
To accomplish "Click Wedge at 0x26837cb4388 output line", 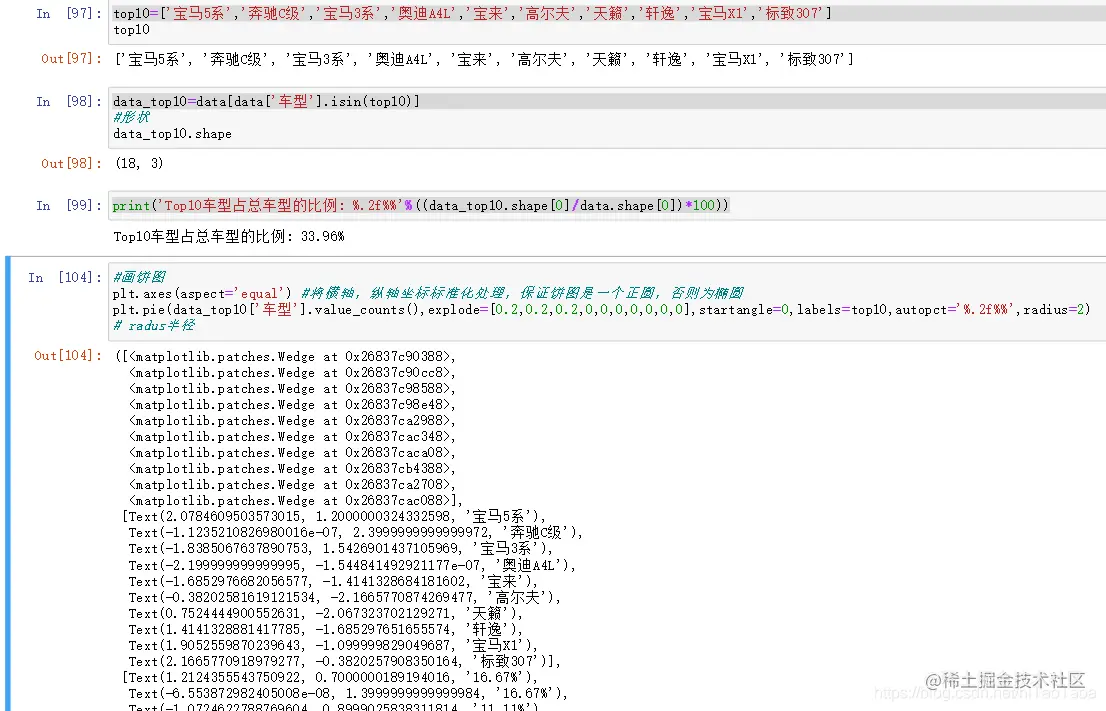I will pyautogui.click(x=292, y=469).
